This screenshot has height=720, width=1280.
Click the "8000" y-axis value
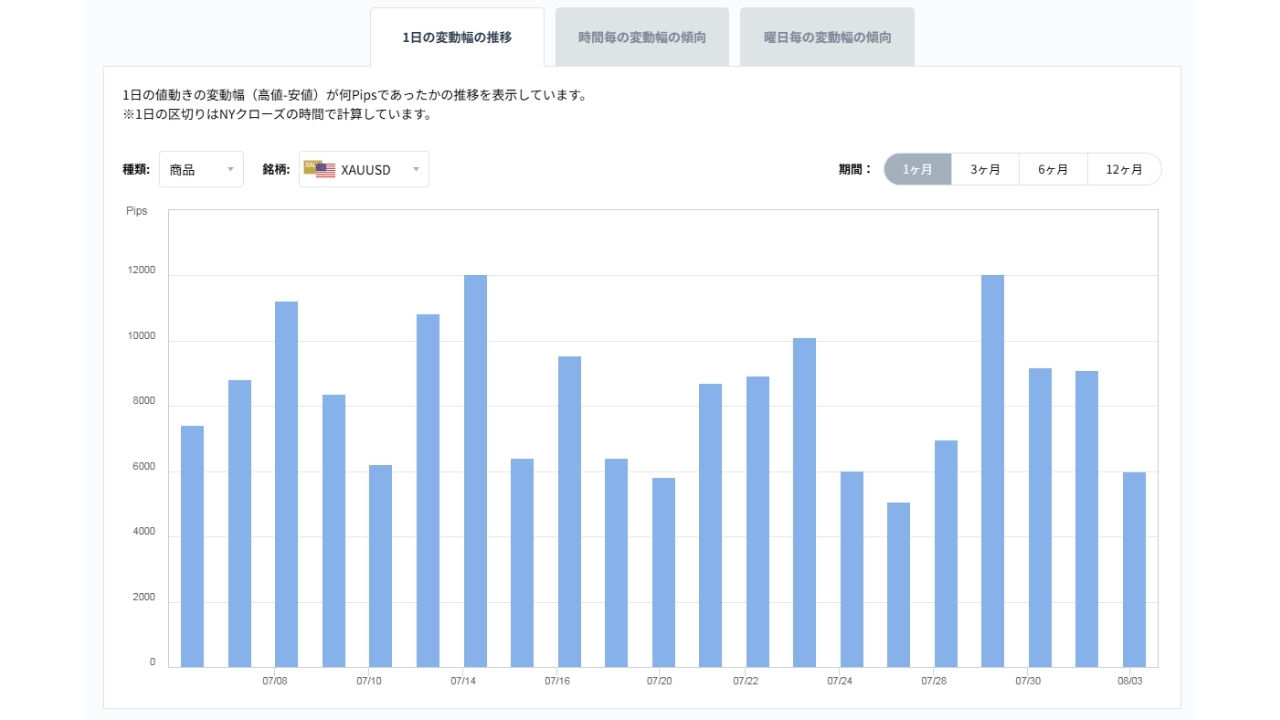pos(144,402)
